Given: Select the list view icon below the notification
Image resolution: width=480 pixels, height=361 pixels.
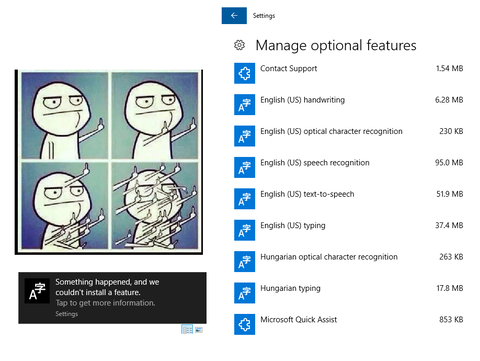Looking at the screenshot, I should [x=187, y=330].
